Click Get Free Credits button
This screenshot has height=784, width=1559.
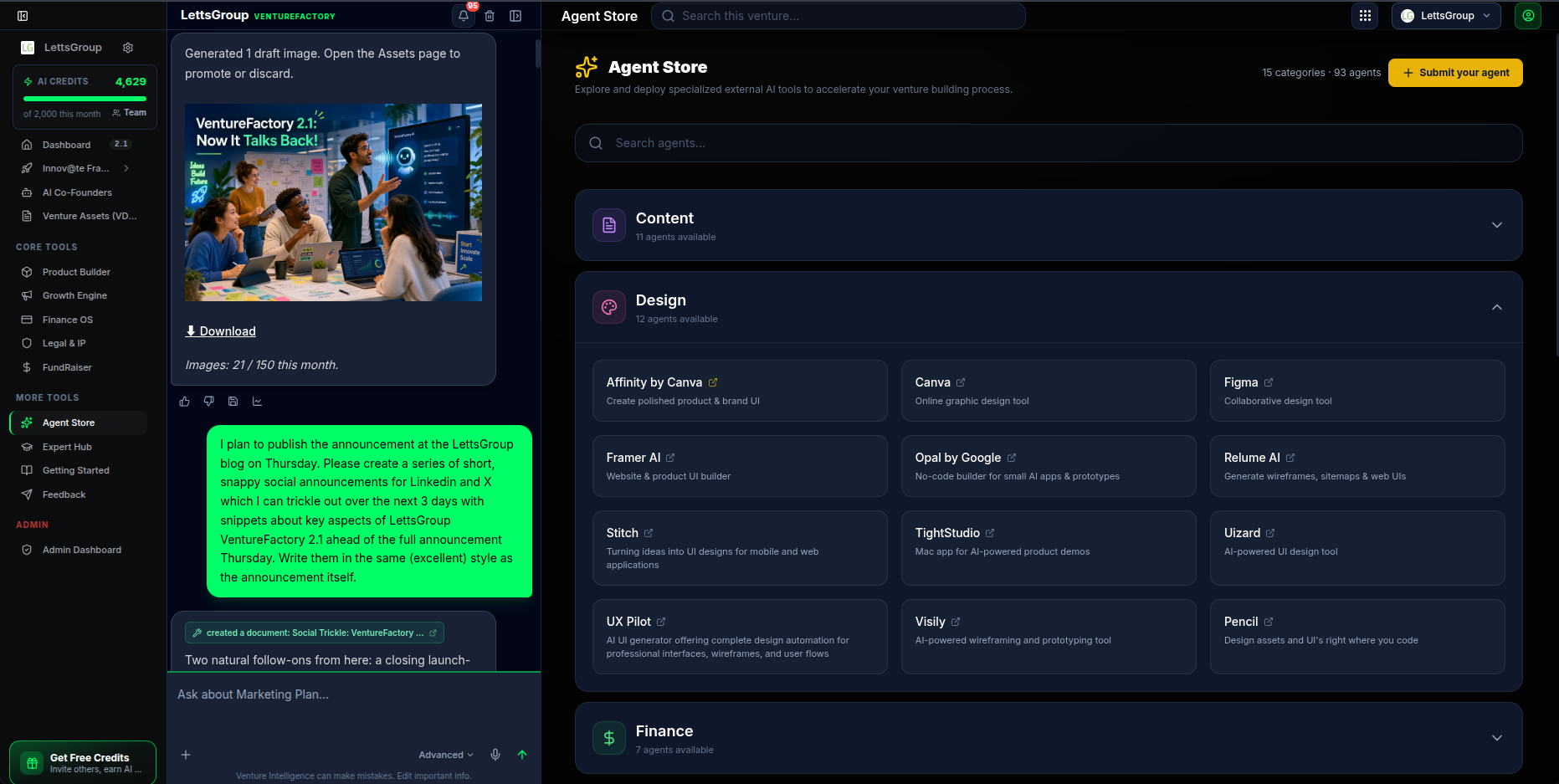(83, 762)
